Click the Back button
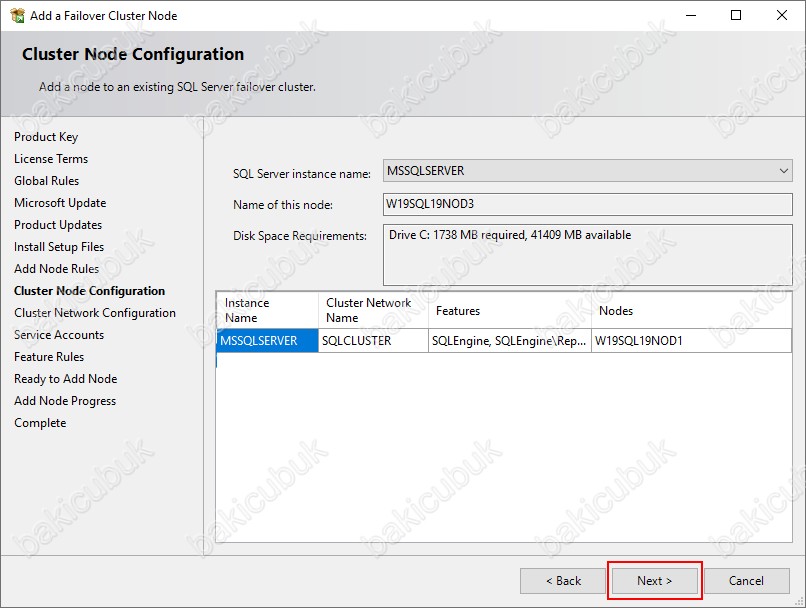806x608 pixels. click(x=563, y=581)
